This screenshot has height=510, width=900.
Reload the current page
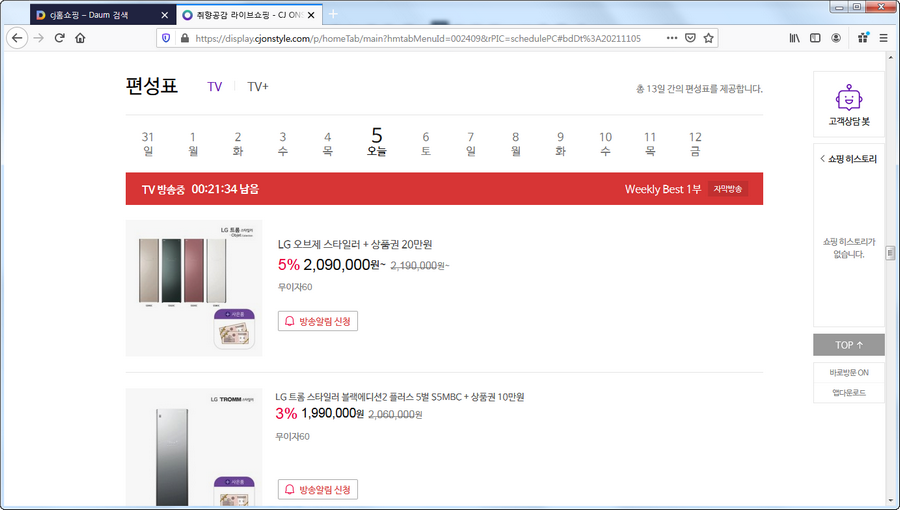[59, 38]
